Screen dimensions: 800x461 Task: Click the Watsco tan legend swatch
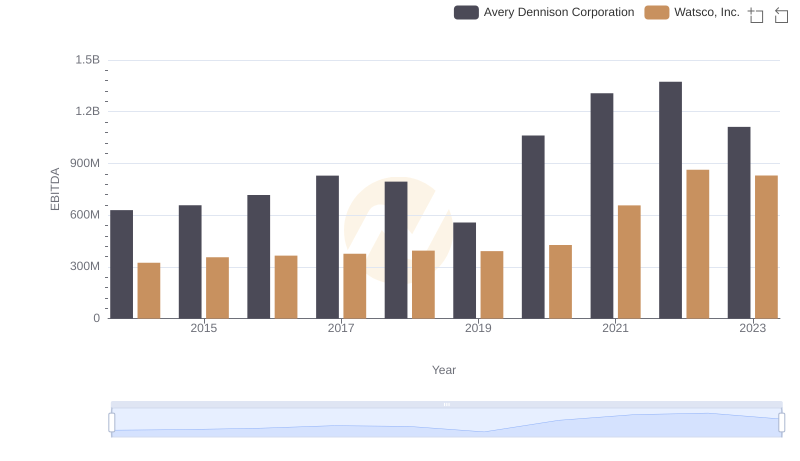tap(657, 12)
